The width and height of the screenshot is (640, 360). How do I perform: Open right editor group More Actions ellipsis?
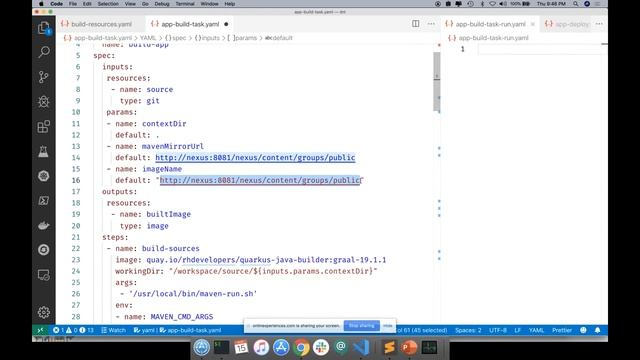599,24
